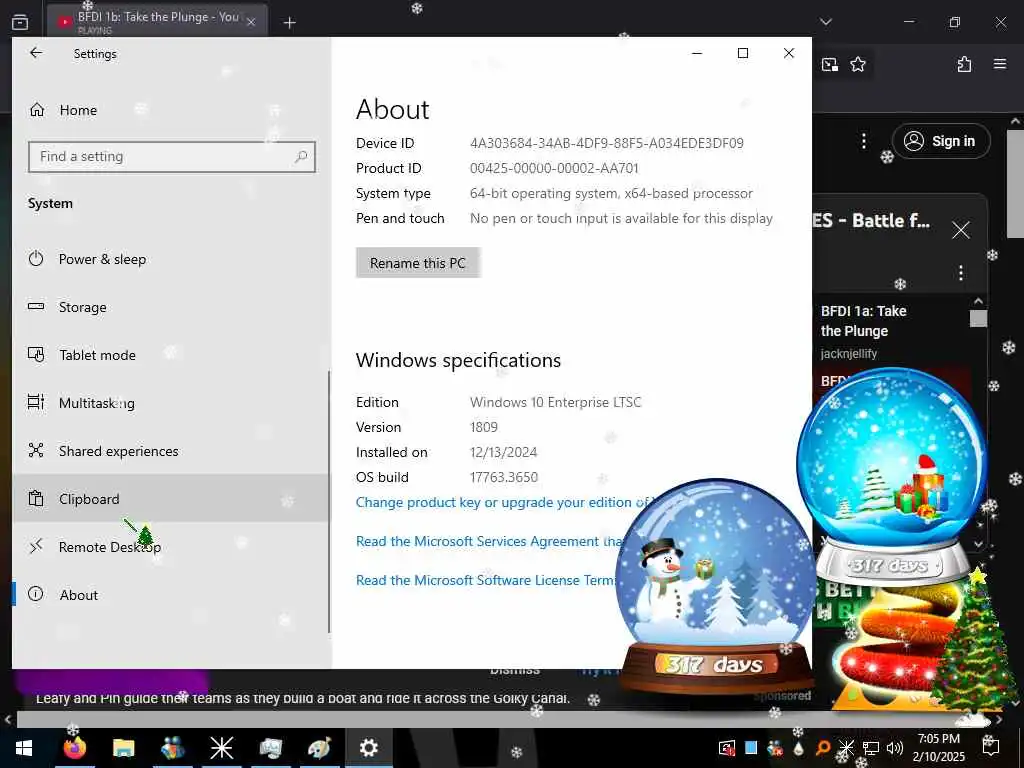The width and height of the screenshot is (1024, 768).
Task: Open a new browser tab
Action: point(289,23)
